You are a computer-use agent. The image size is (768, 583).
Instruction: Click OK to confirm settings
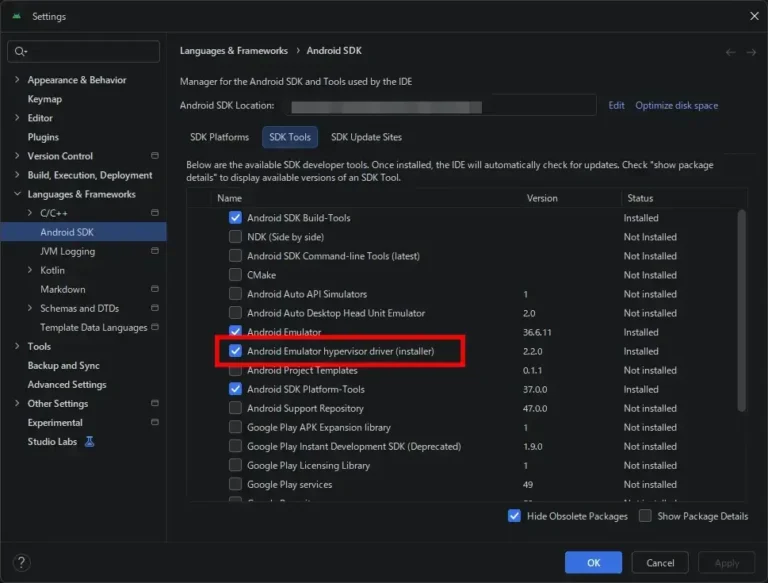pos(593,562)
